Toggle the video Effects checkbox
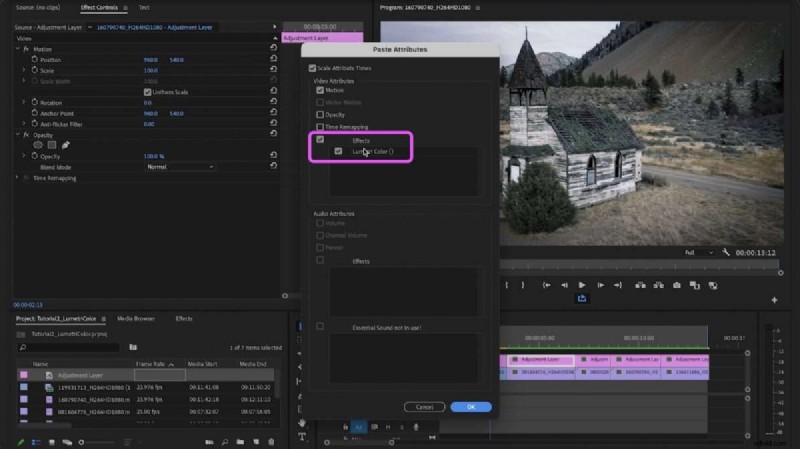 point(320,139)
